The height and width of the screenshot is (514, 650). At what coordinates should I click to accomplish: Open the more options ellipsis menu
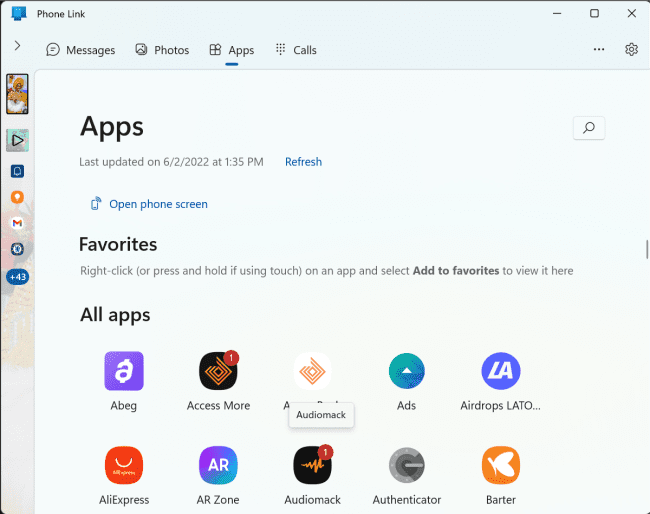[x=599, y=49]
